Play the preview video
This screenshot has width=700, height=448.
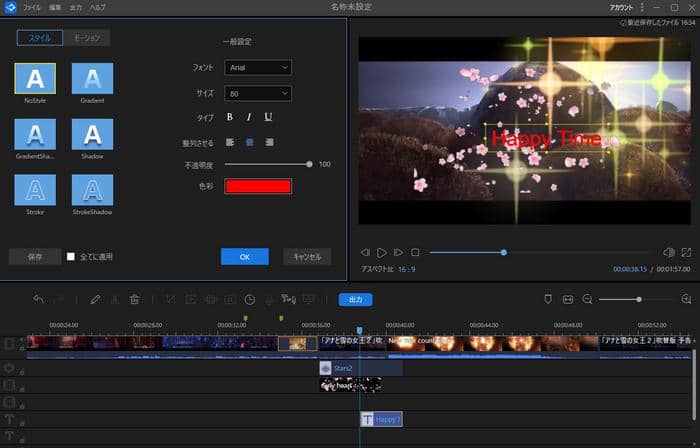click(381, 253)
